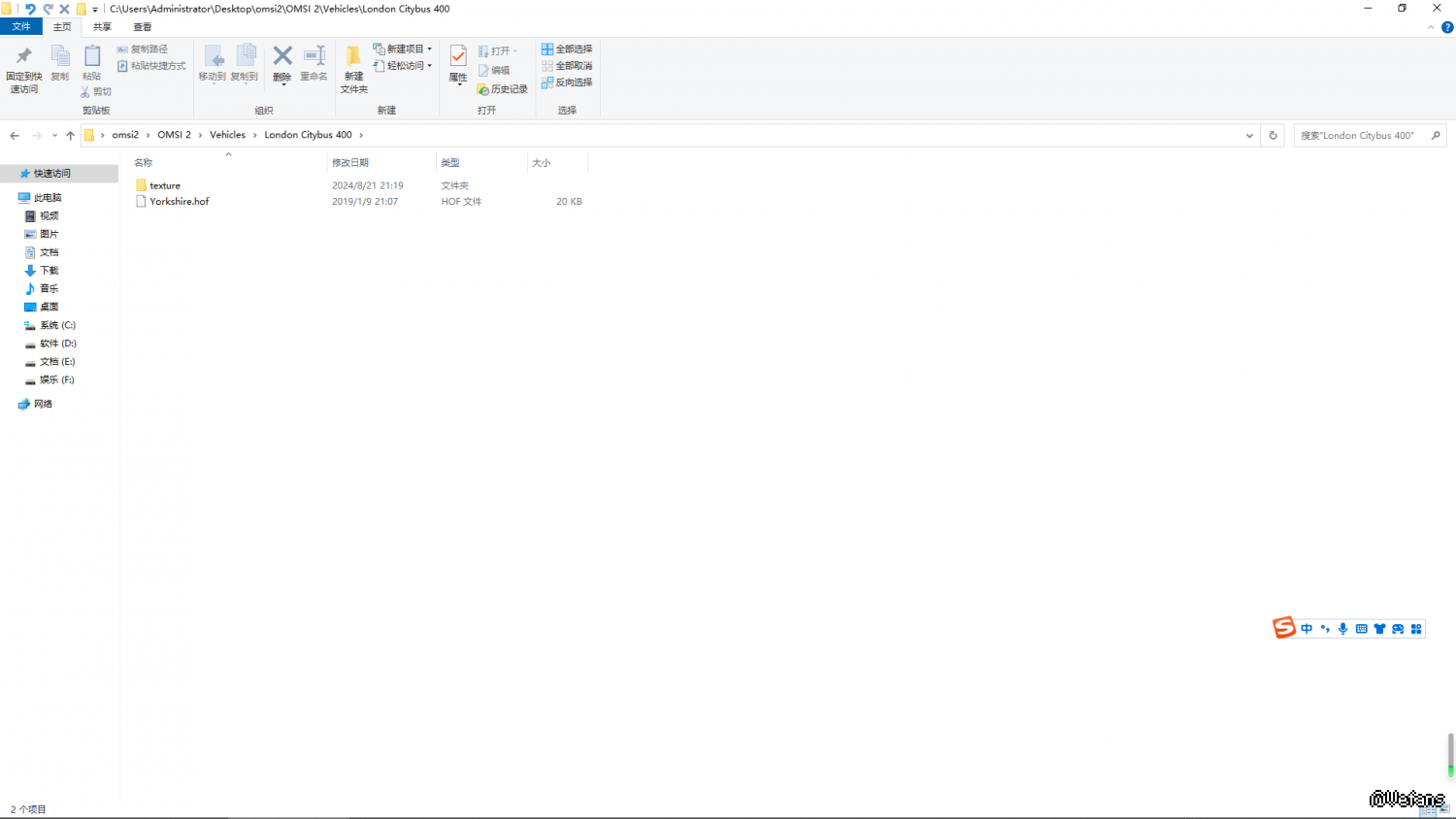Open the recent locations dropdown arrow
The height and width of the screenshot is (819, 1456).
[54, 135]
